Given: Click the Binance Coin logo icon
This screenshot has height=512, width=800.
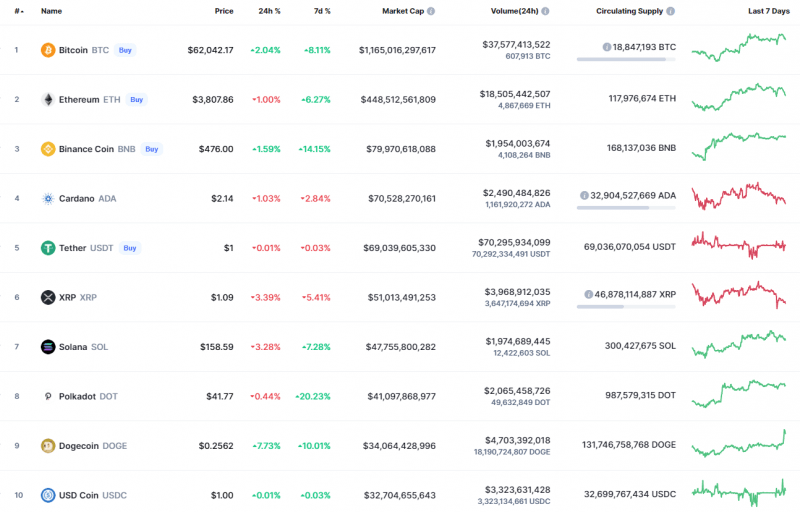Looking at the screenshot, I should point(48,149).
